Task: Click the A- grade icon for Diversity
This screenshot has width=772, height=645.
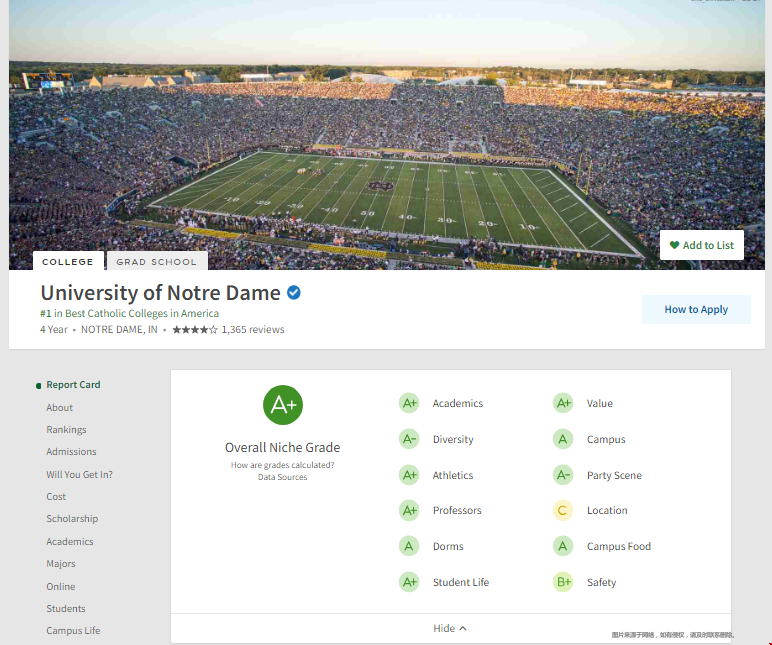Action: tap(409, 439)
